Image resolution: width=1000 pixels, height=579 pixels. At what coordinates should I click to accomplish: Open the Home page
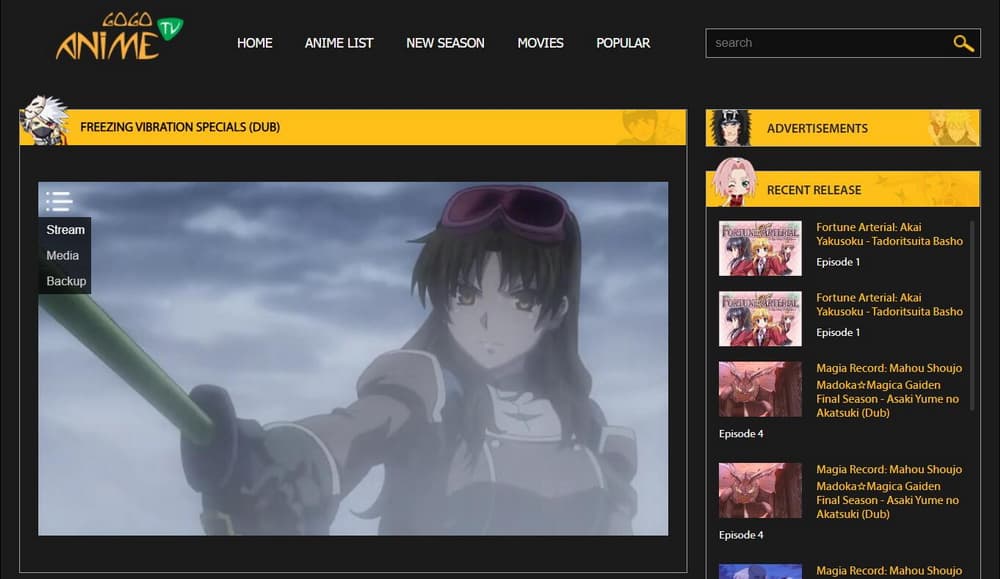254,43
